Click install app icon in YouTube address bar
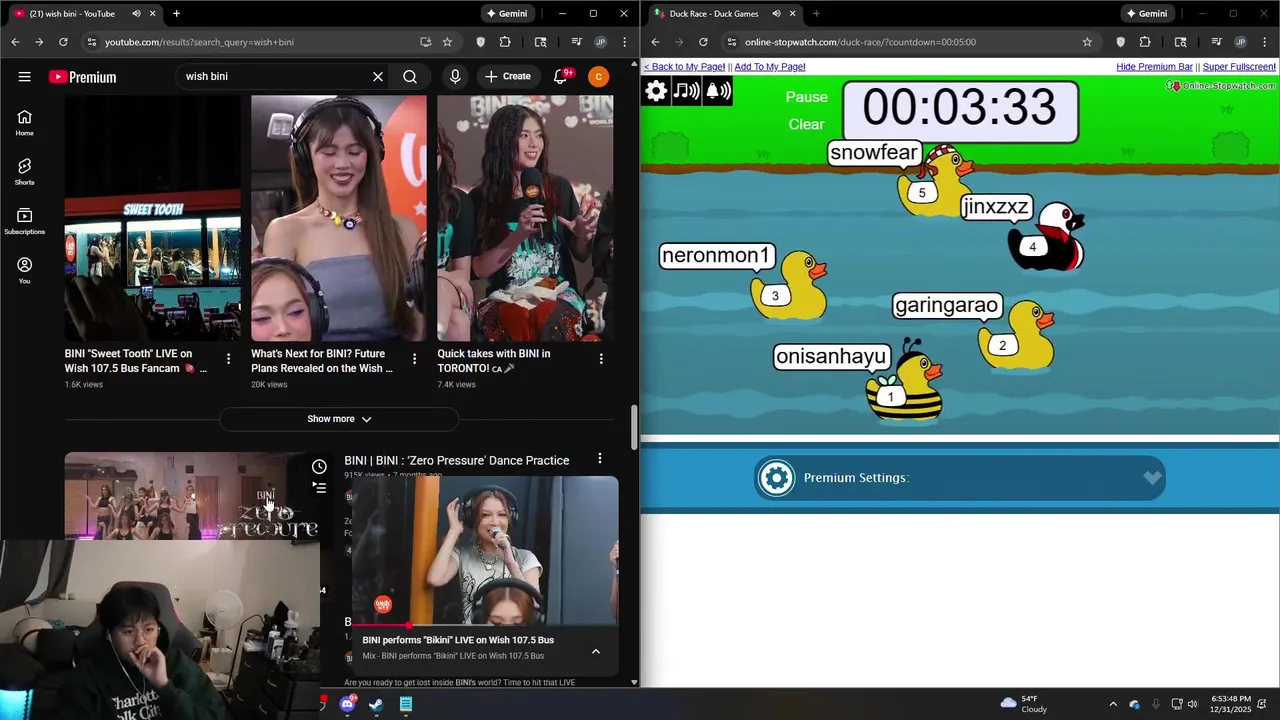Screen dimensions: 1280x720 tap(426, 42)
